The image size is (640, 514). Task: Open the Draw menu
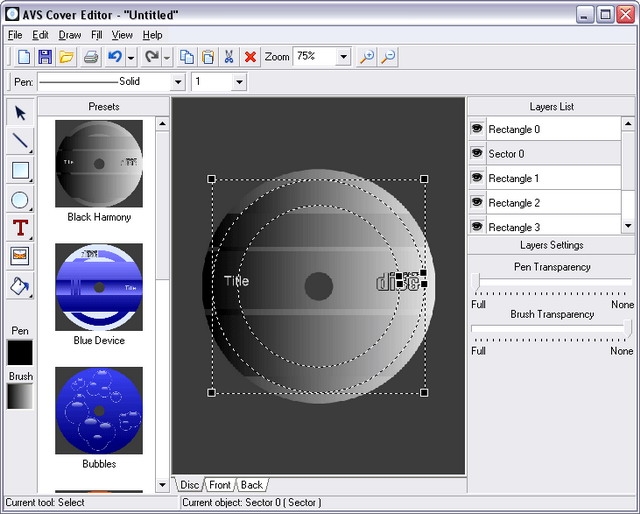(69, 35)
